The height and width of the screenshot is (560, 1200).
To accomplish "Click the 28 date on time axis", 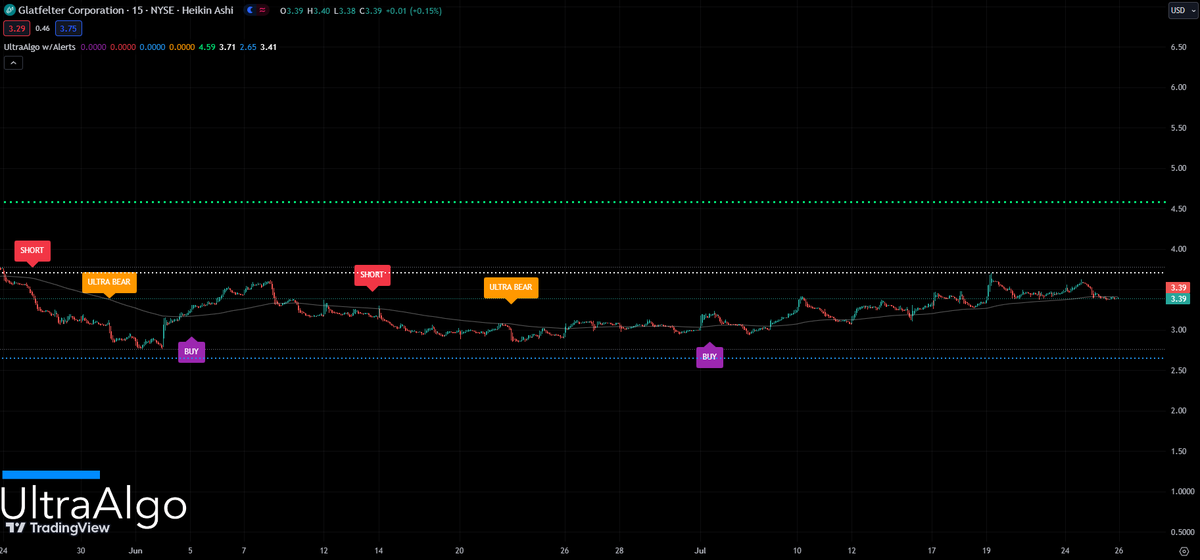I will 621,551.
